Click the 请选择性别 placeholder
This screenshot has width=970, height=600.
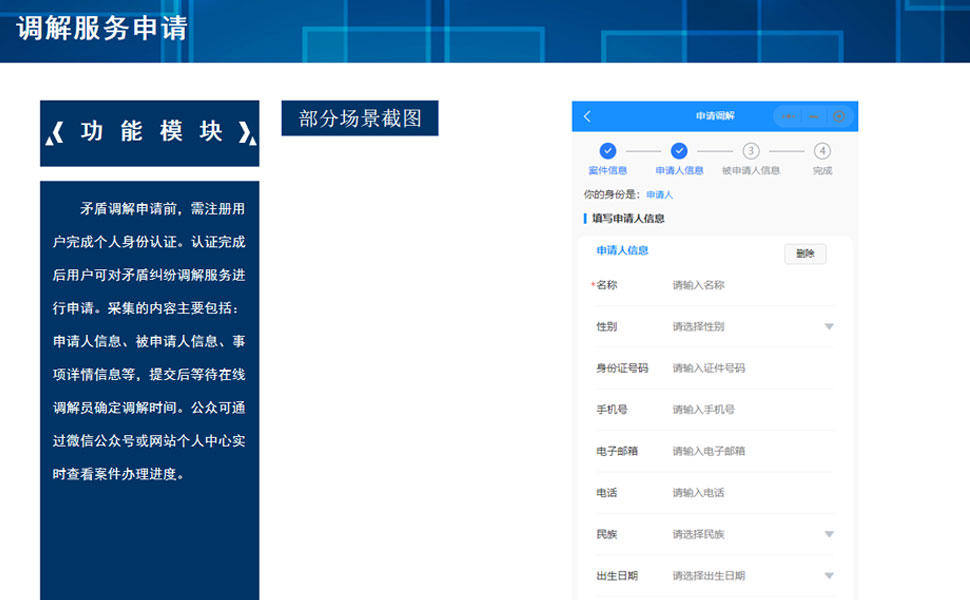(698, 327)
